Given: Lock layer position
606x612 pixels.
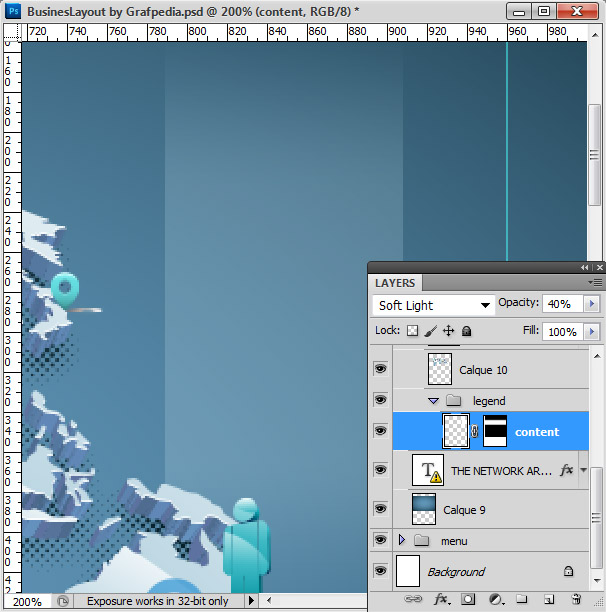Looking at the screenshot, I should (x=448, y=331).
